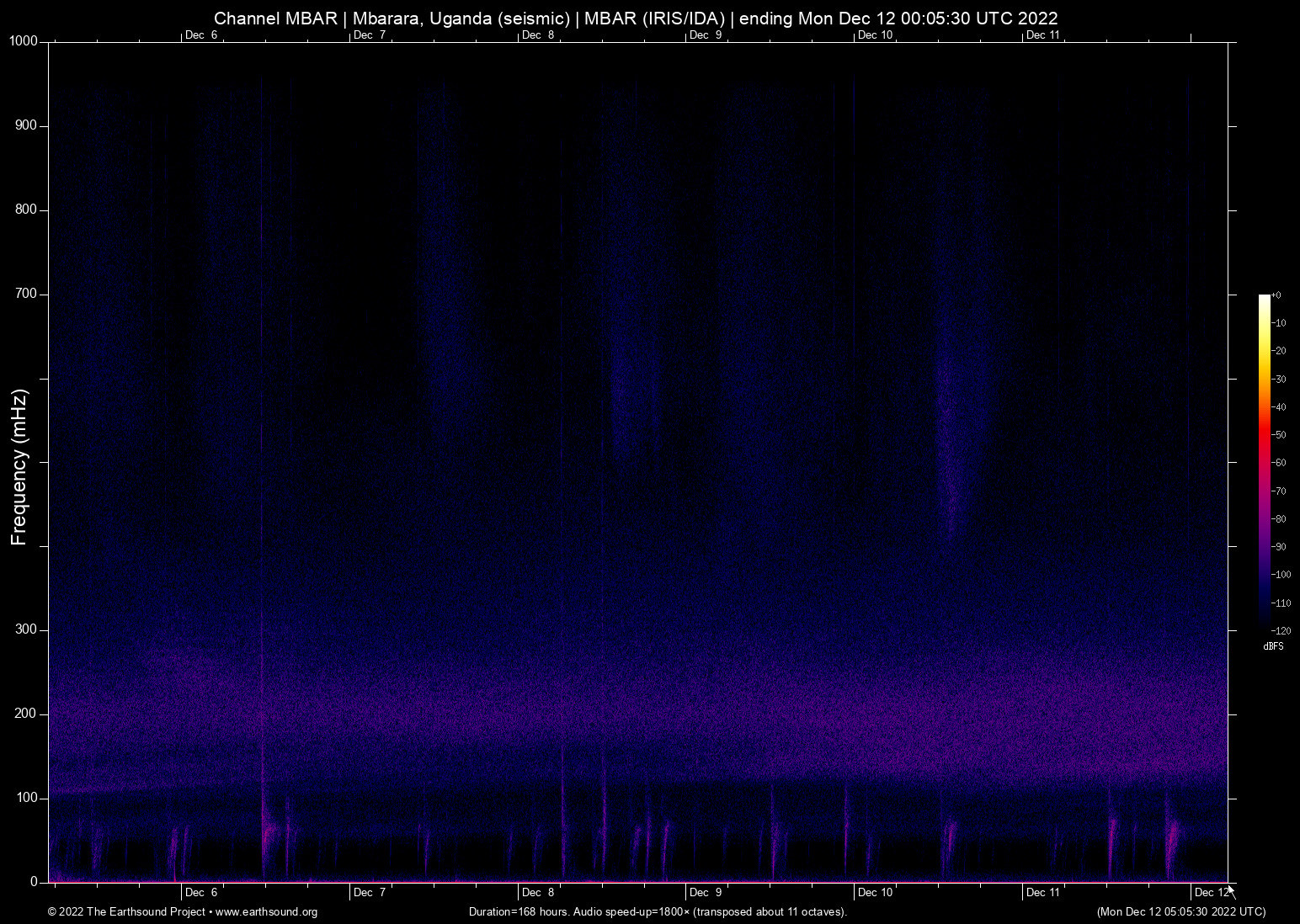Click the "(Mon Dec 12 05:05:30 2022 UTC)" timestamp
The width and height of the screenshot is (1300, 924).
(x=1180, y=912)
